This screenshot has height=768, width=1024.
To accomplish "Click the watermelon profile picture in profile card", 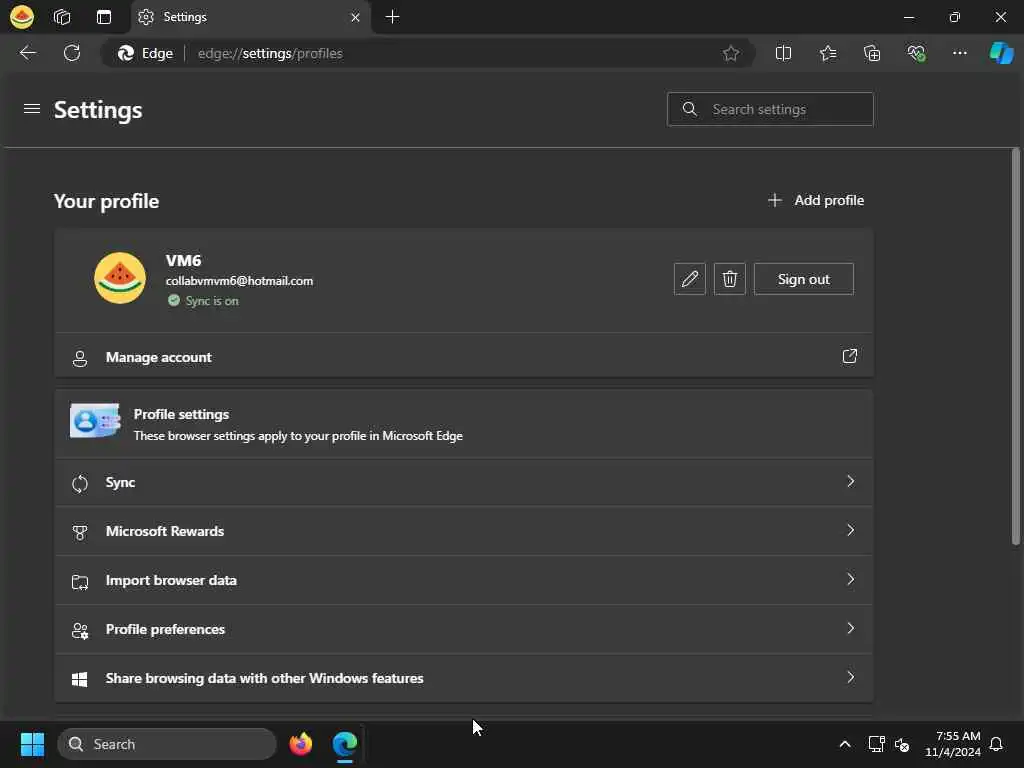I will (x=120, y=278).
